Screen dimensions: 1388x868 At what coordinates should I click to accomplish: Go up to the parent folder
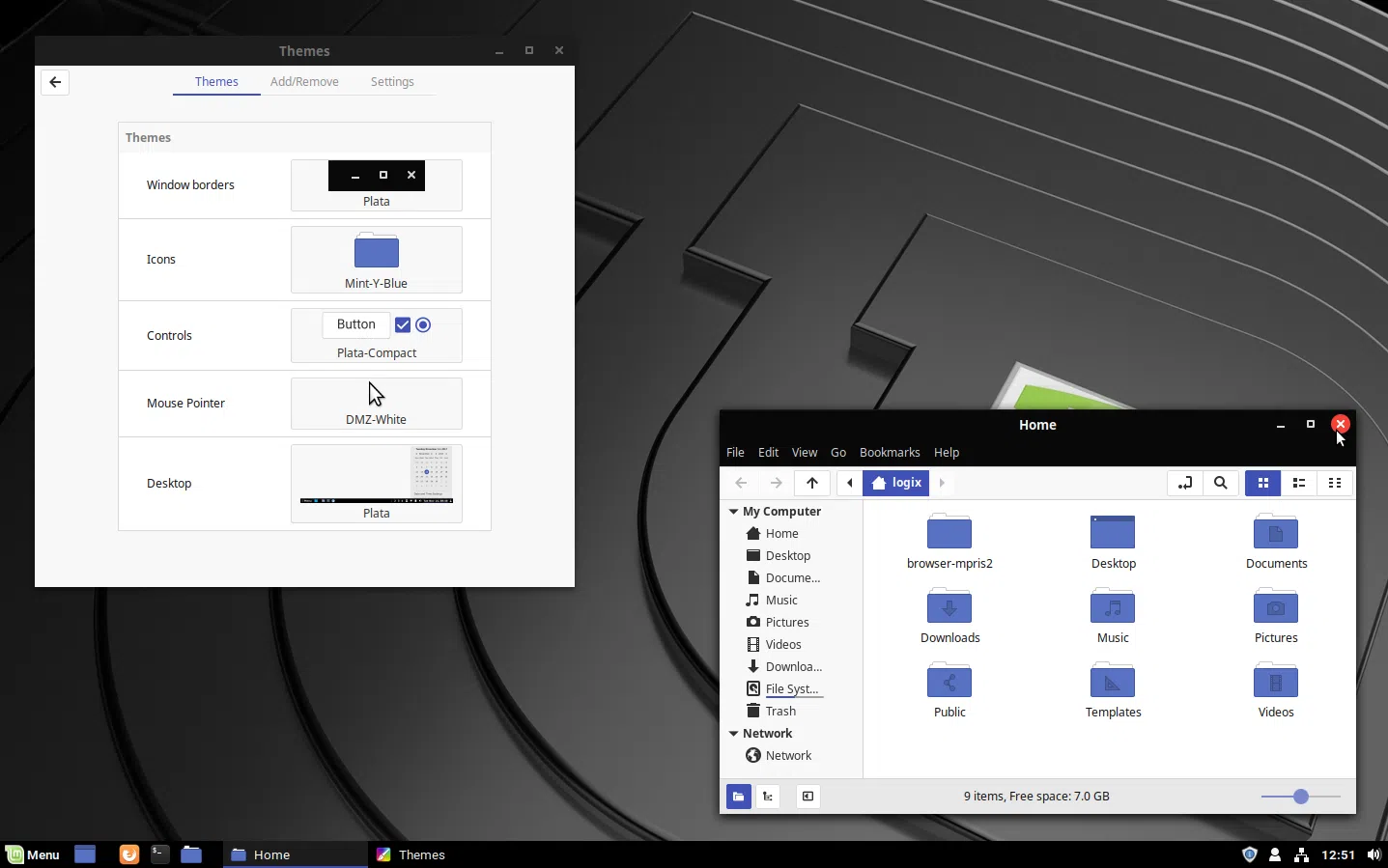(812, 483)
